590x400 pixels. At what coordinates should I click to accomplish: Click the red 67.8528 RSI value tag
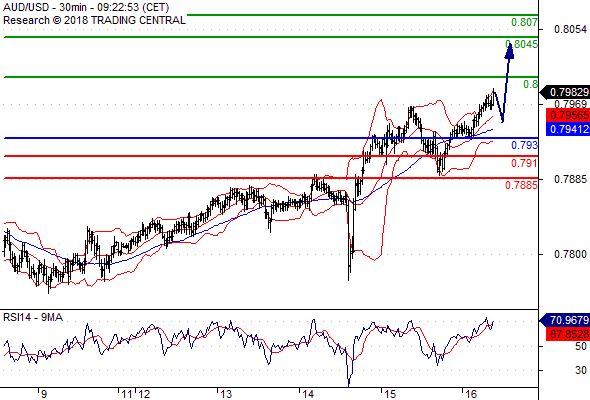tap(568, 334)
